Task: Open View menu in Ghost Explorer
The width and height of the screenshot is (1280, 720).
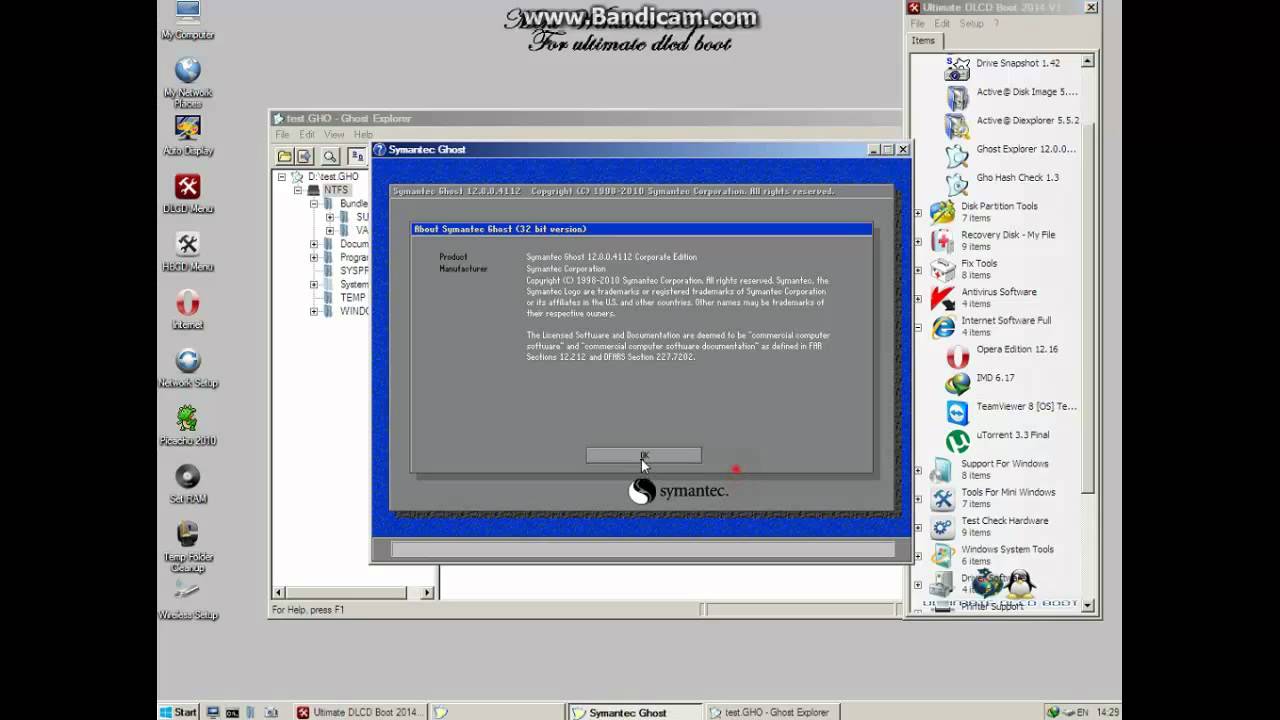Action: [x=334, y=134]
